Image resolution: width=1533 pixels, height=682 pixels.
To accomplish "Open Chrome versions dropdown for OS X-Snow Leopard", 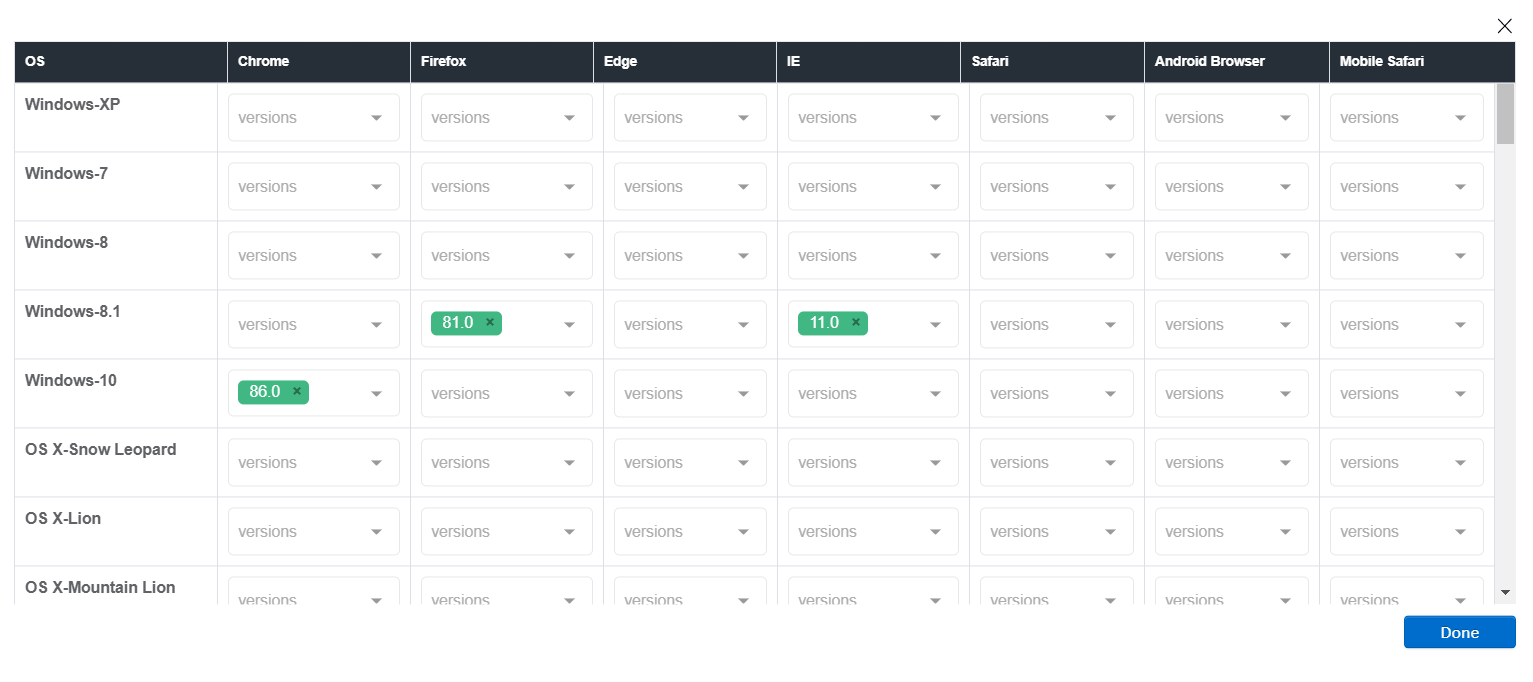I will (x=314, y=463).
